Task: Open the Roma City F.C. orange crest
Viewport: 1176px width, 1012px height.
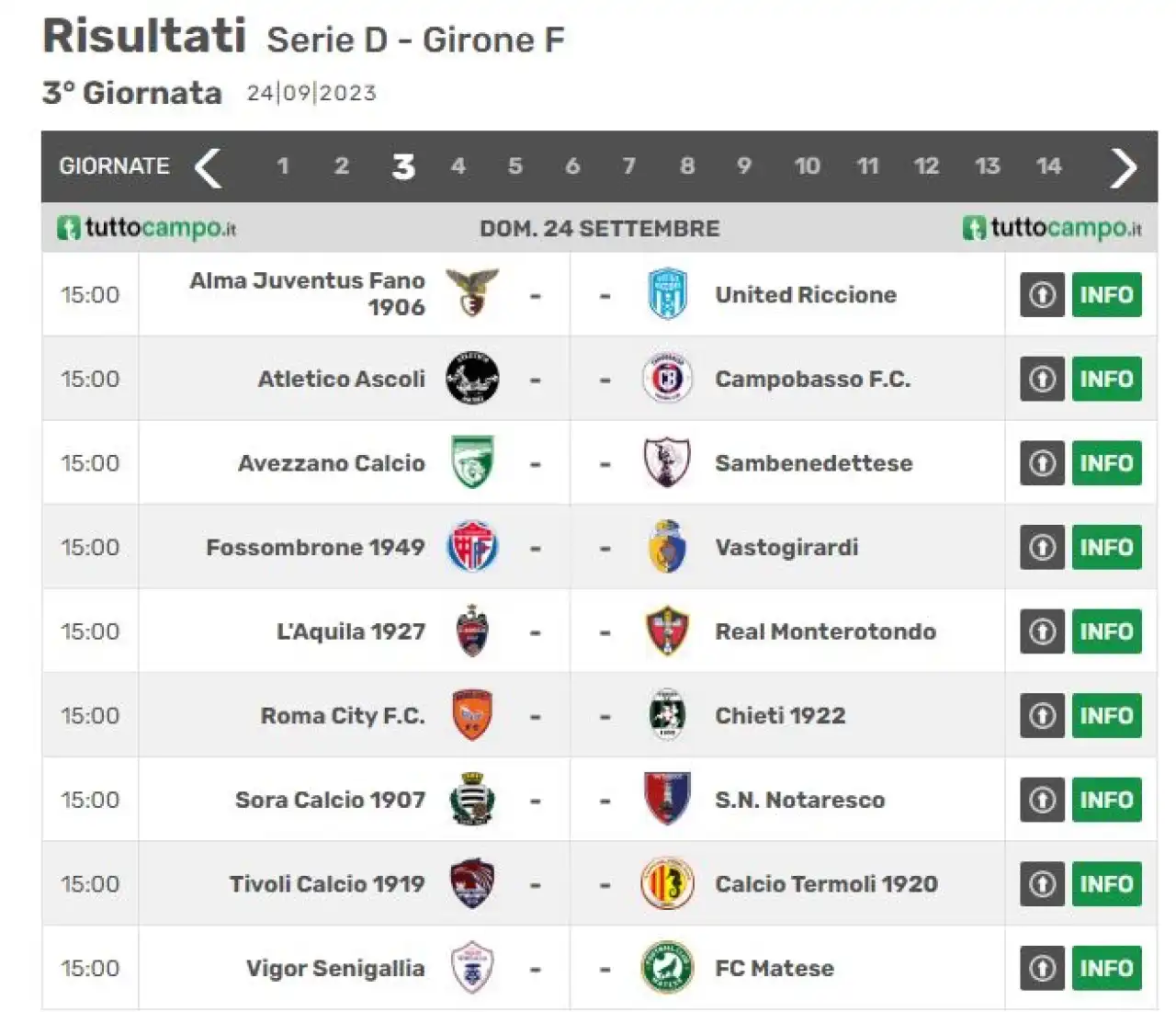Action: (x=472, y=715)
